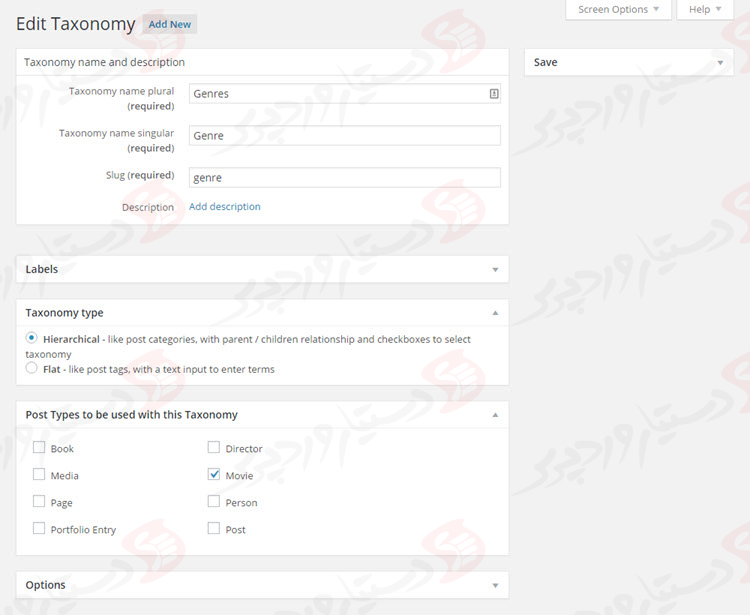Viewport: 750px width, 615px height.
Task: Collapse the Post Types panel arrow
Action: [495, 415]
